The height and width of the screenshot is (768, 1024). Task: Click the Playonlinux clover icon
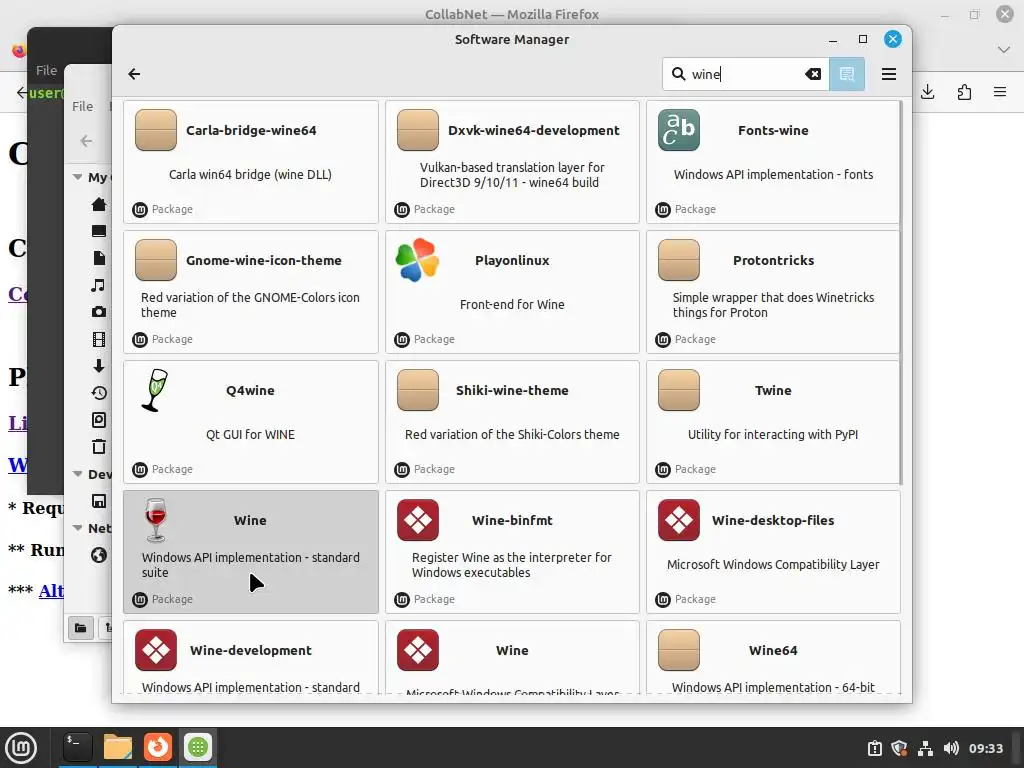[x=417, y=260]
